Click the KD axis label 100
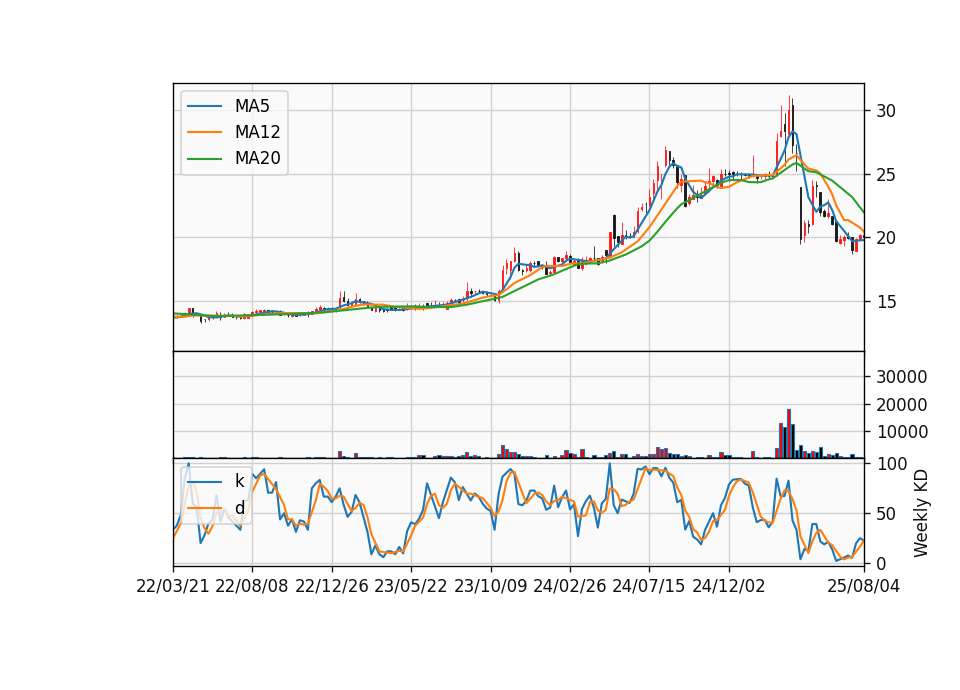 pos(891,464)
